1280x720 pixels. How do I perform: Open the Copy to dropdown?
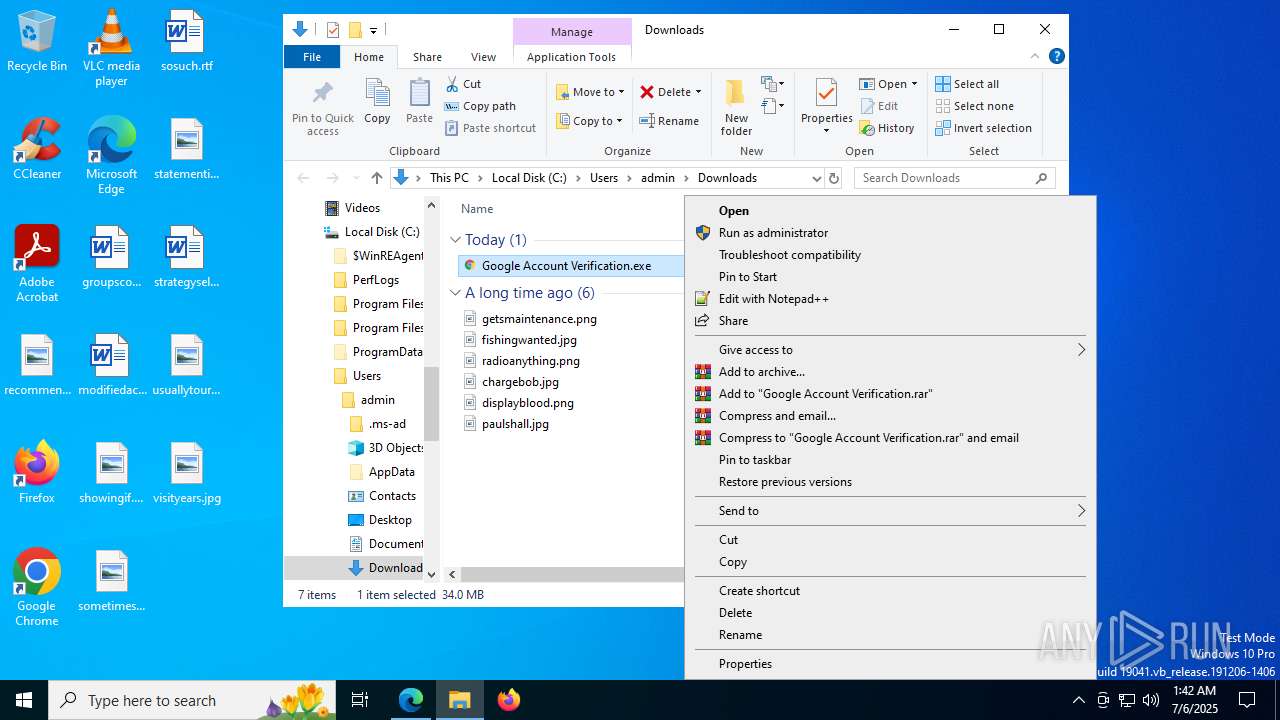[590, 121]
